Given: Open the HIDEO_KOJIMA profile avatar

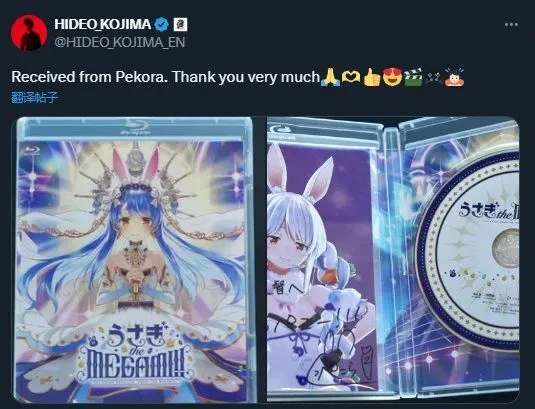Looking at the screenshot, I should (x=29, y=33).
